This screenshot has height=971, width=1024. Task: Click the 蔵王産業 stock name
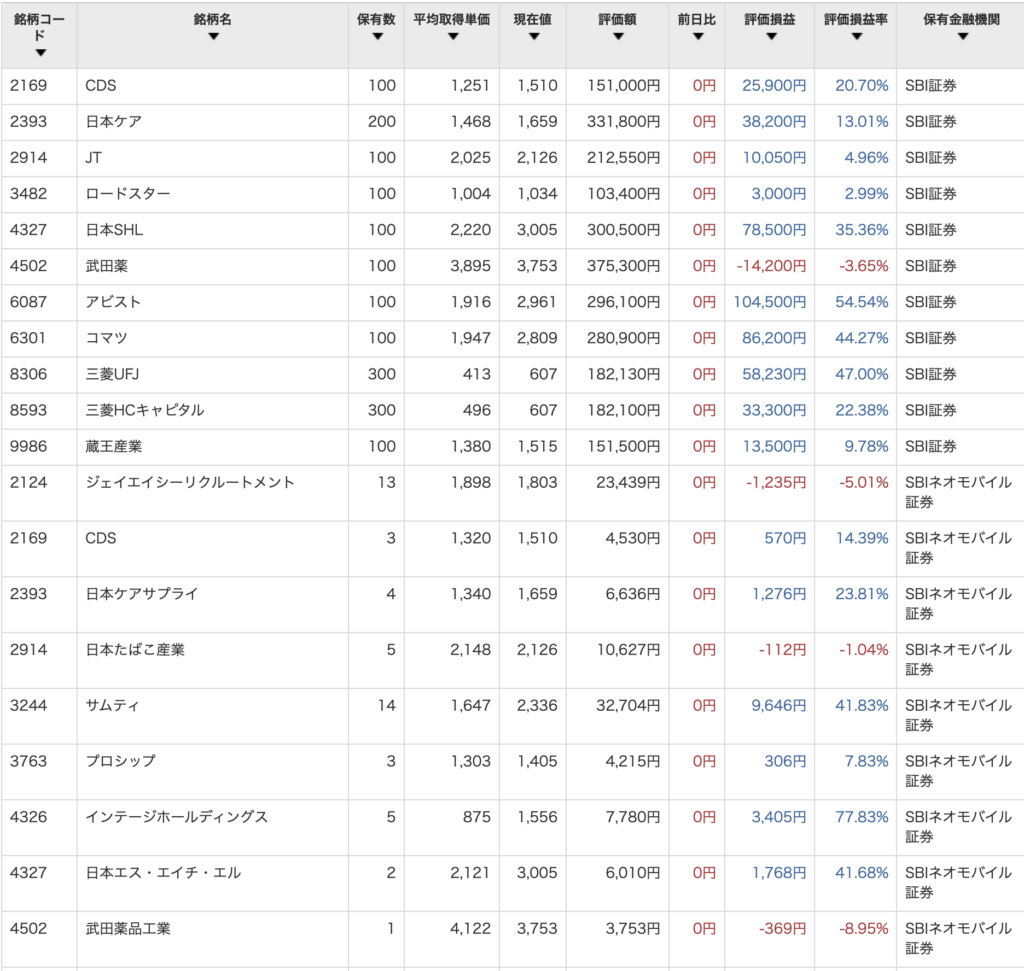114,446
